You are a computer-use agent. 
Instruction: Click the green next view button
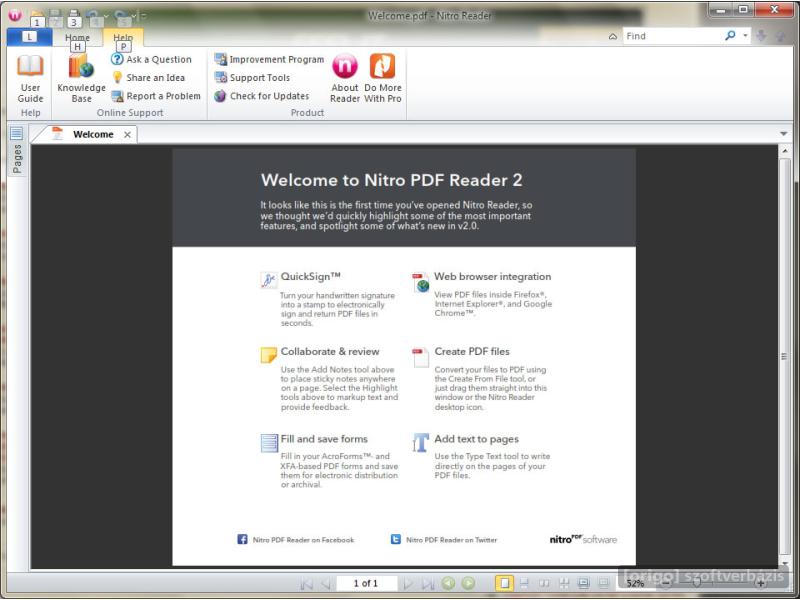(x=468, y=583)
